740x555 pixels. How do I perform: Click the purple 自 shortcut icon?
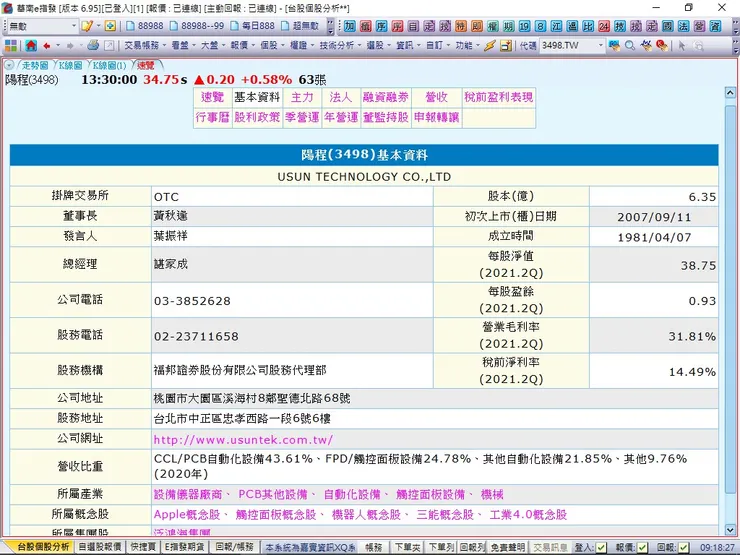413,26
